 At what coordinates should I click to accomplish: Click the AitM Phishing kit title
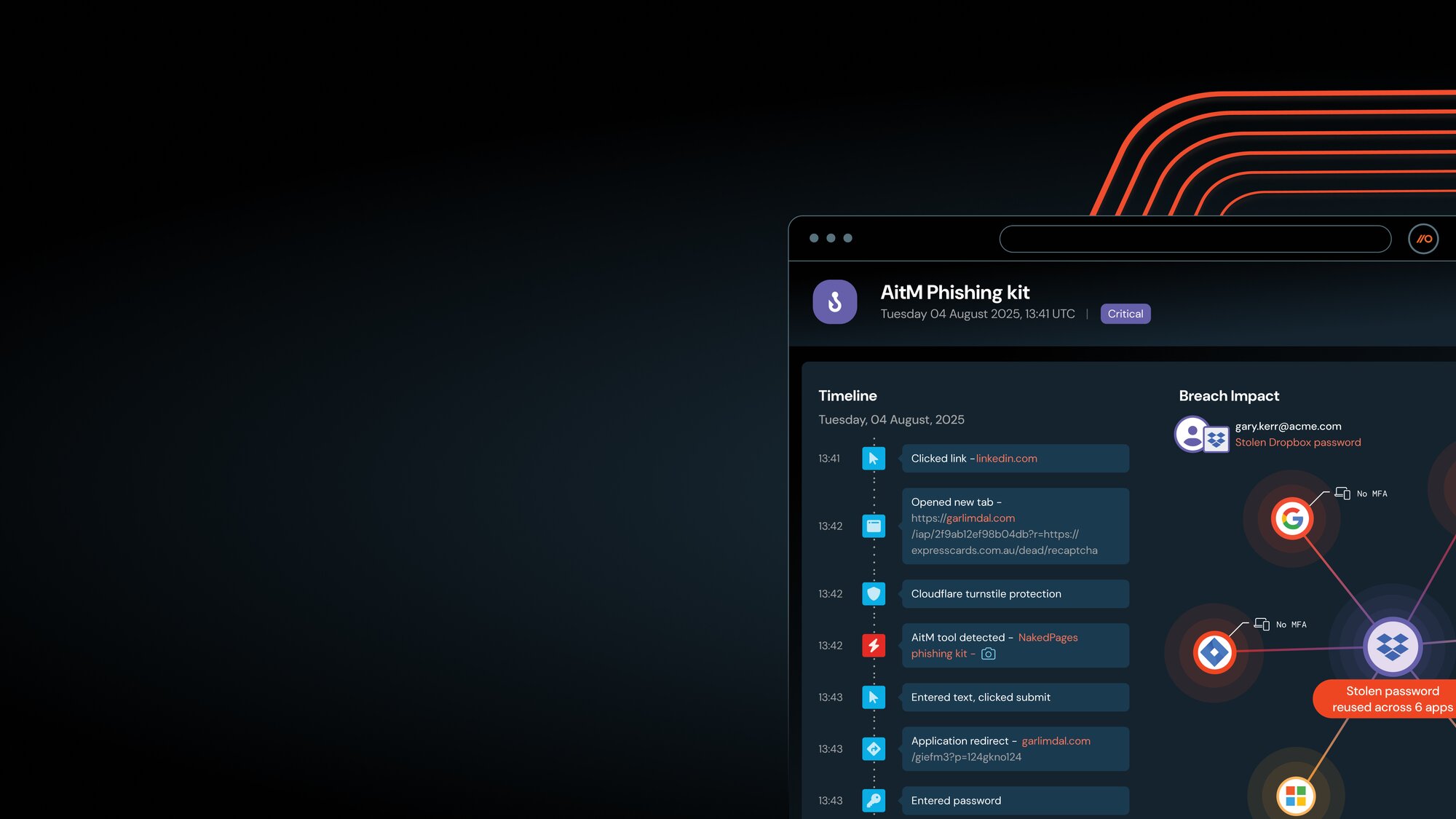click(x=954, y=293)
